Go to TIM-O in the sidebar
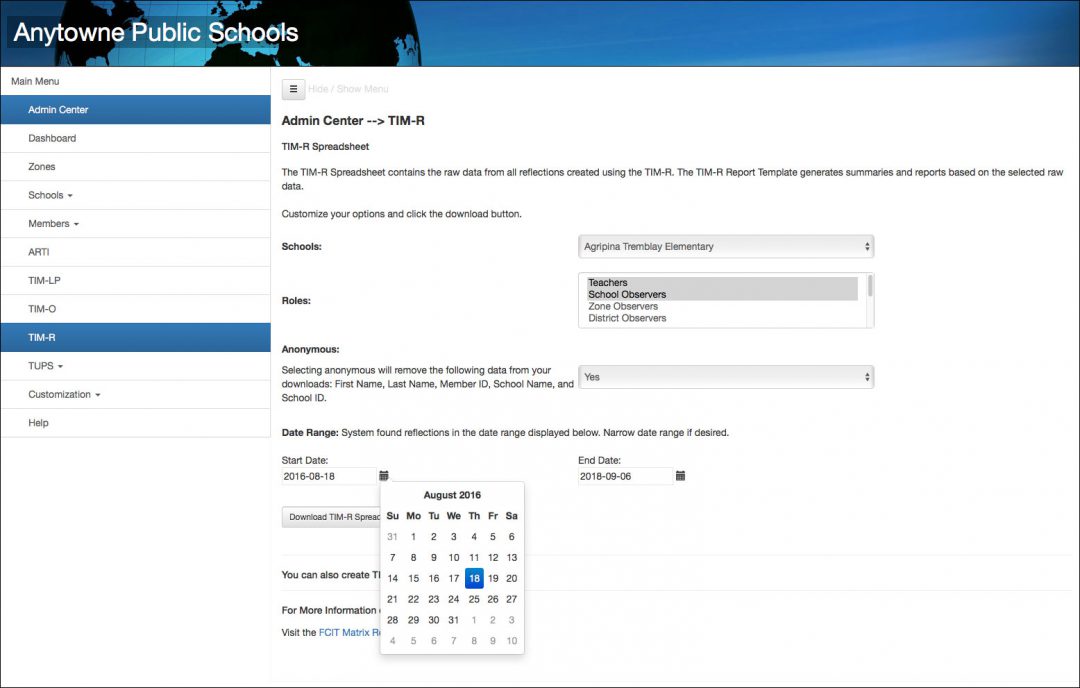Image resolution: width=1080 pixels, height=688 pixels. [42, 309]
